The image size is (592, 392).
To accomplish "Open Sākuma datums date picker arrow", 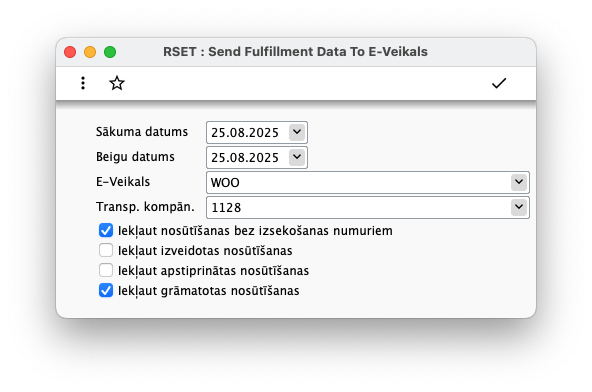I will click(297, 132).
